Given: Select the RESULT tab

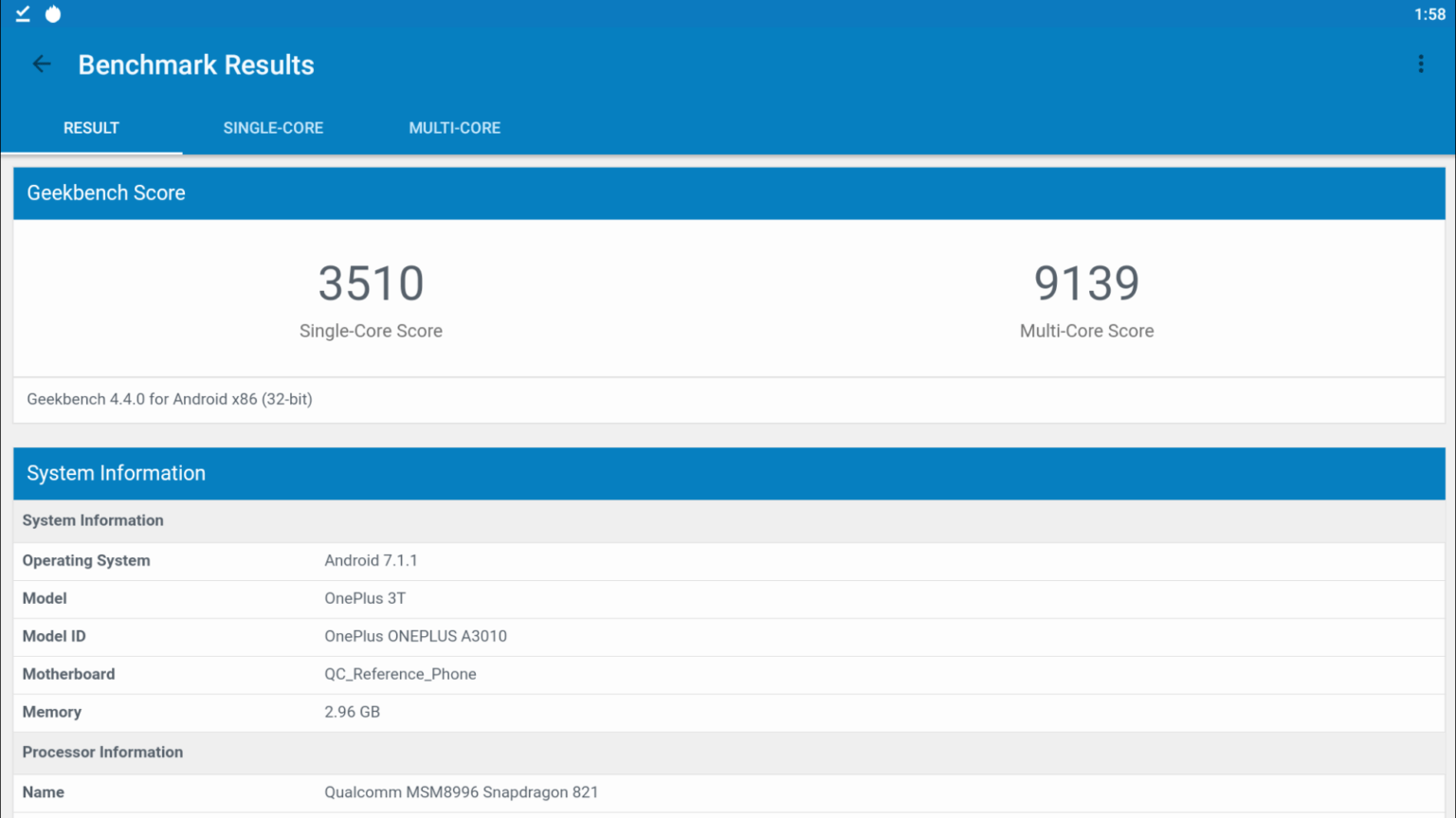Looking at the screenshot, I should (91, 128).
